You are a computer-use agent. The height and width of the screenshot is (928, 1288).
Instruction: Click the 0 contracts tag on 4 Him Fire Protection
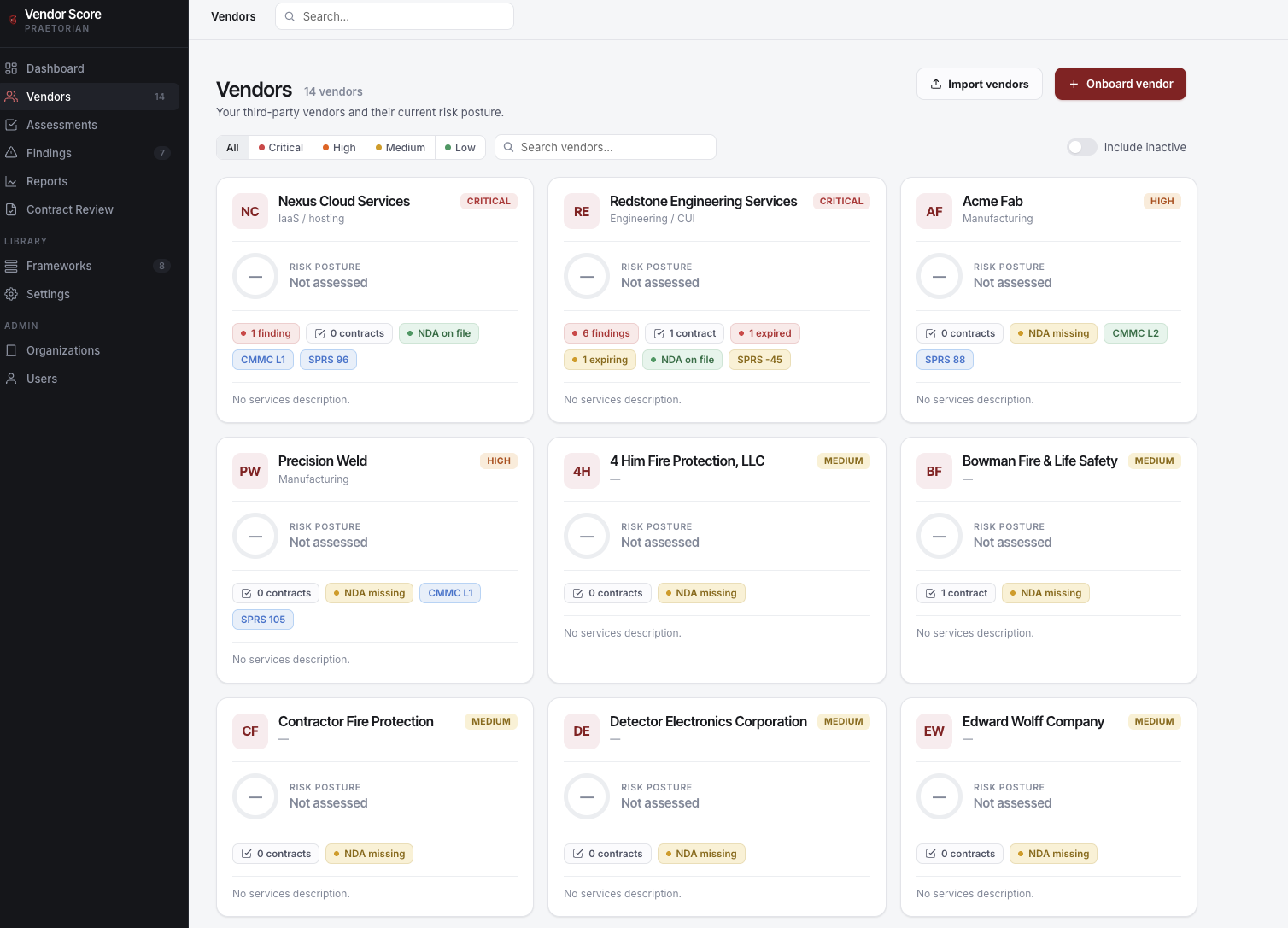607,593
